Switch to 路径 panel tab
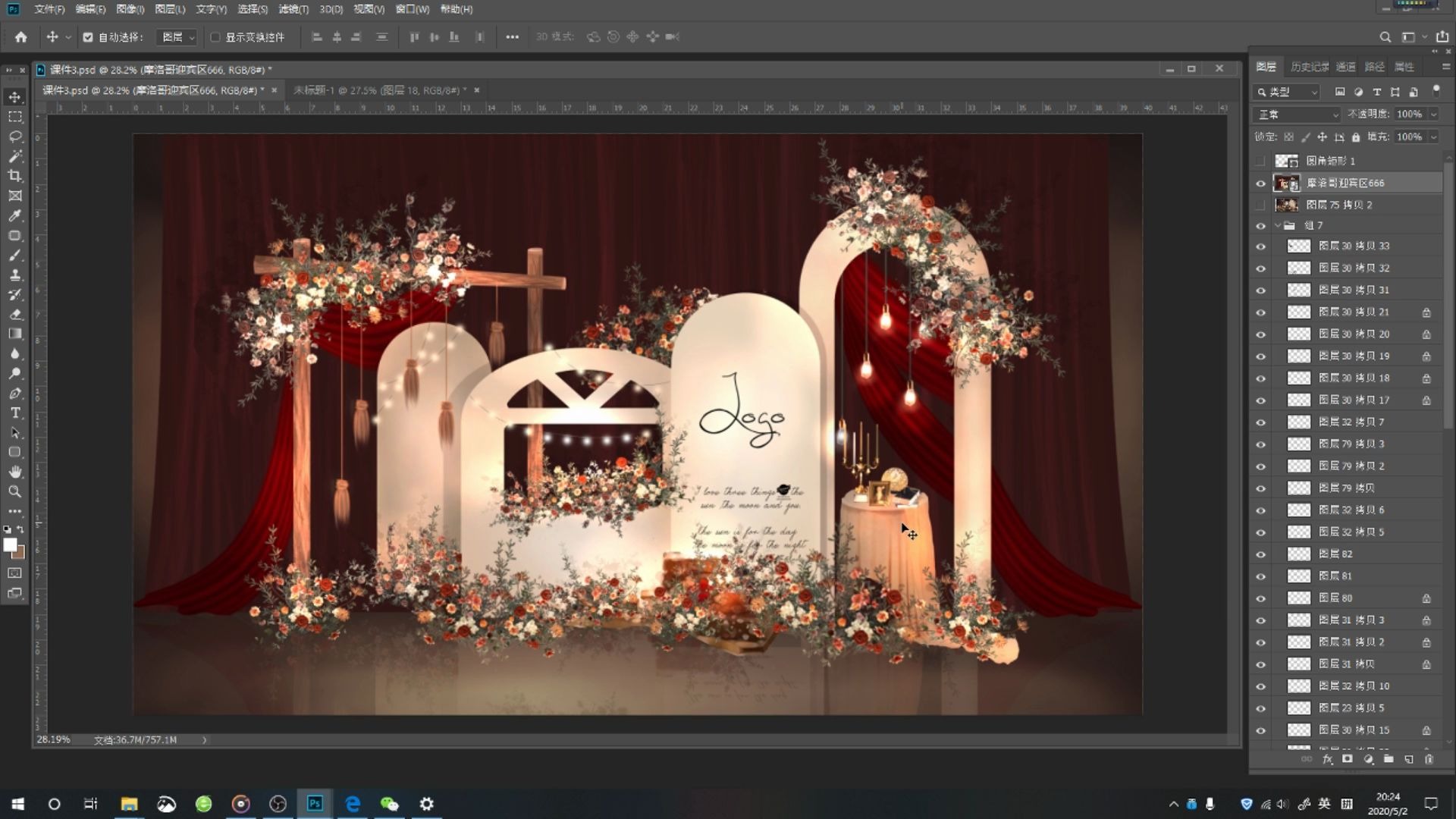 [x=1375, y=67]
